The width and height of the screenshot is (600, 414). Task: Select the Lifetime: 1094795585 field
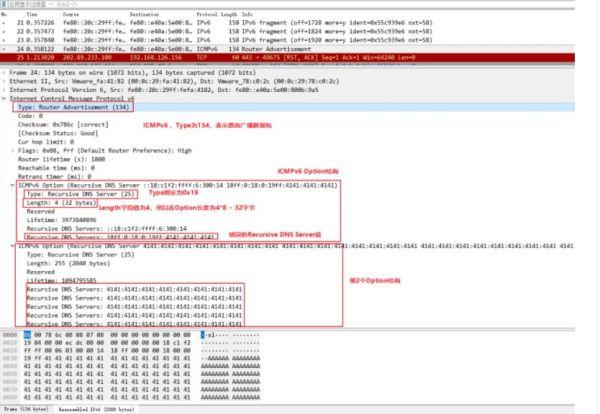pyautogui.click(x=62, y=280)
